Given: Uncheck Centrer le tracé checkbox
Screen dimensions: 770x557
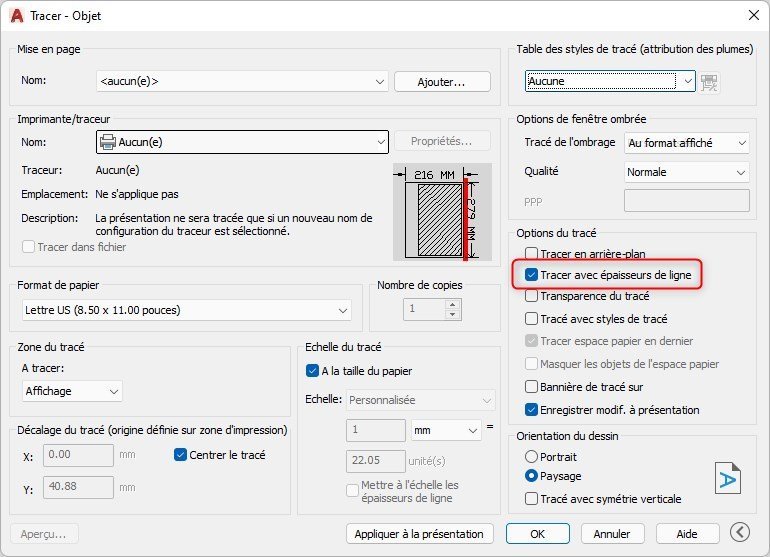Looking at the screenshot, I should [180, 455].
